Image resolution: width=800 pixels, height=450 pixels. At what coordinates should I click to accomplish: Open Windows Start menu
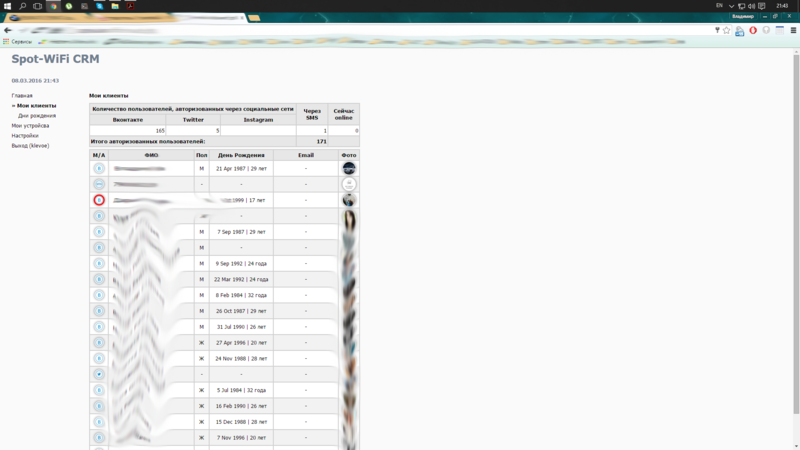[7, 6]
